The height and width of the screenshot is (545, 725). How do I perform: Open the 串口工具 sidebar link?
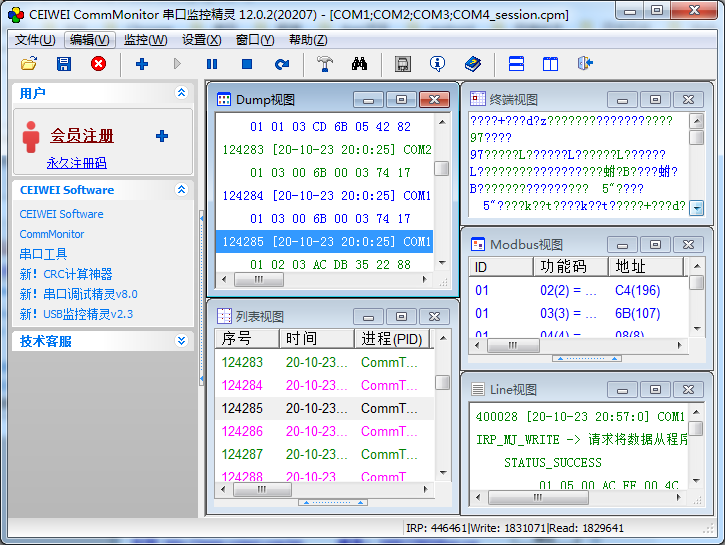(43, 254)
